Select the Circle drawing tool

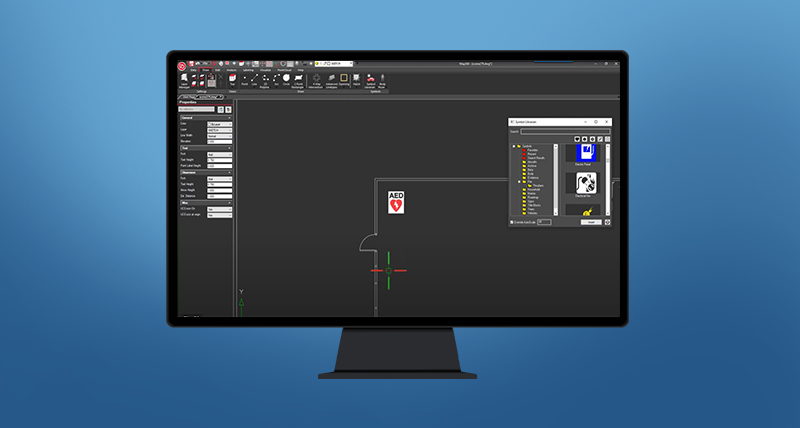point(286,78)
